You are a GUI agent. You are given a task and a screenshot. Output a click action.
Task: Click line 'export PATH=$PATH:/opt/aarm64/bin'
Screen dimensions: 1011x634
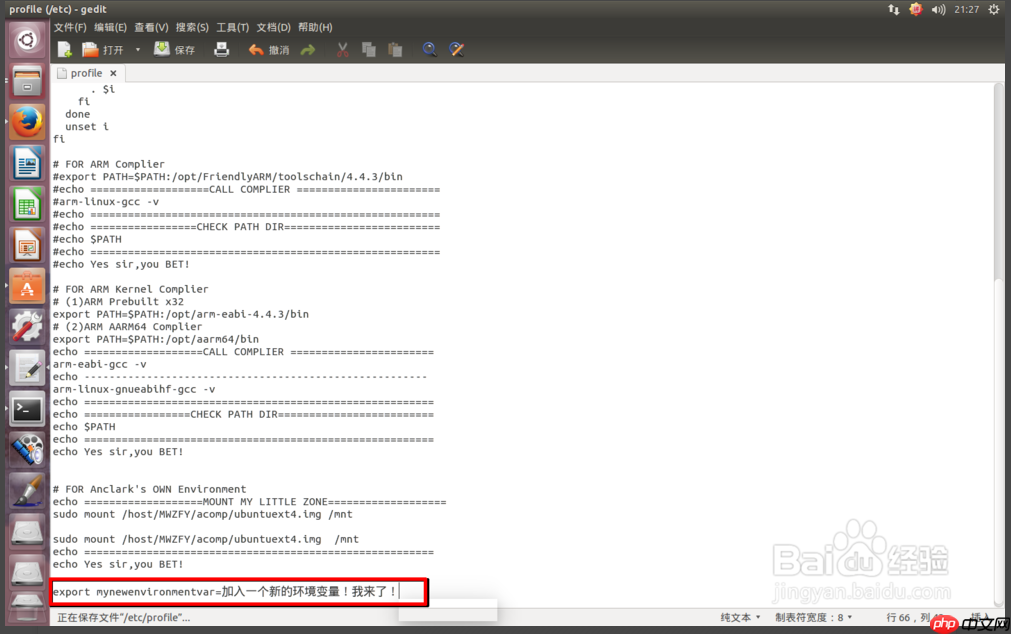(x=156, y=339)
